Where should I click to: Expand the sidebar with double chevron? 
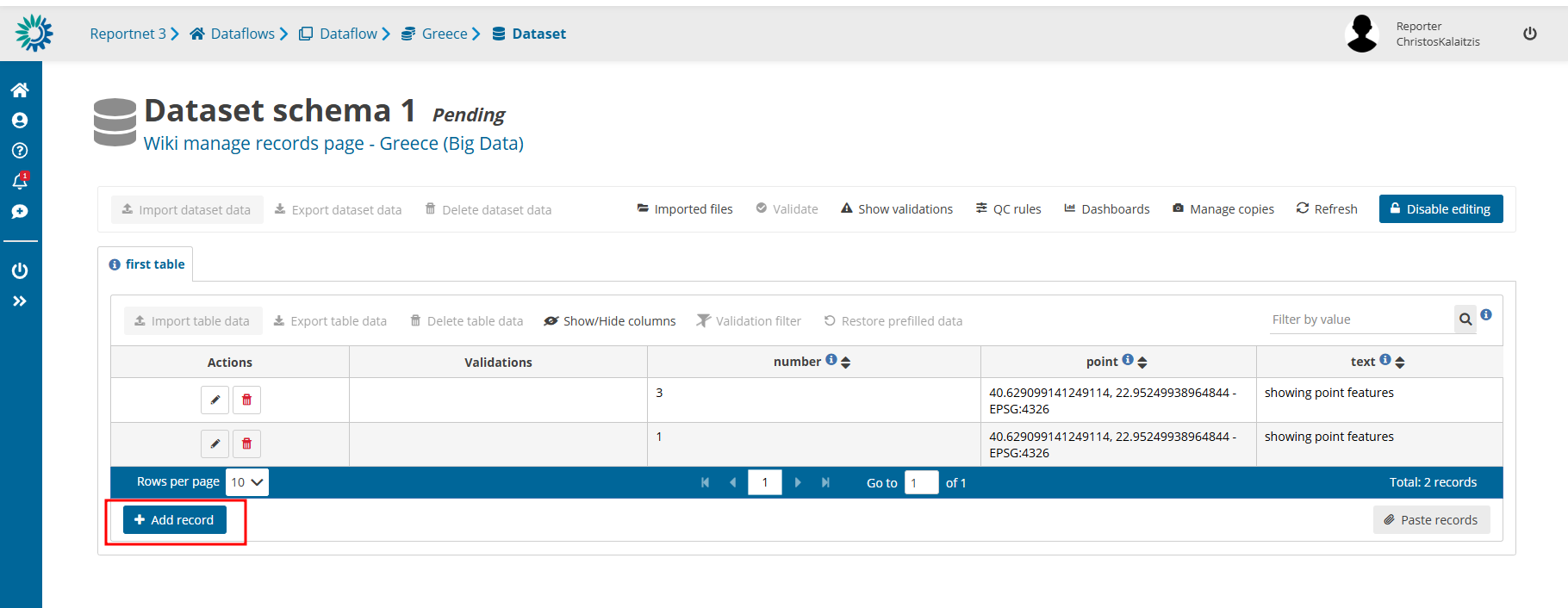tap(20, 301)
